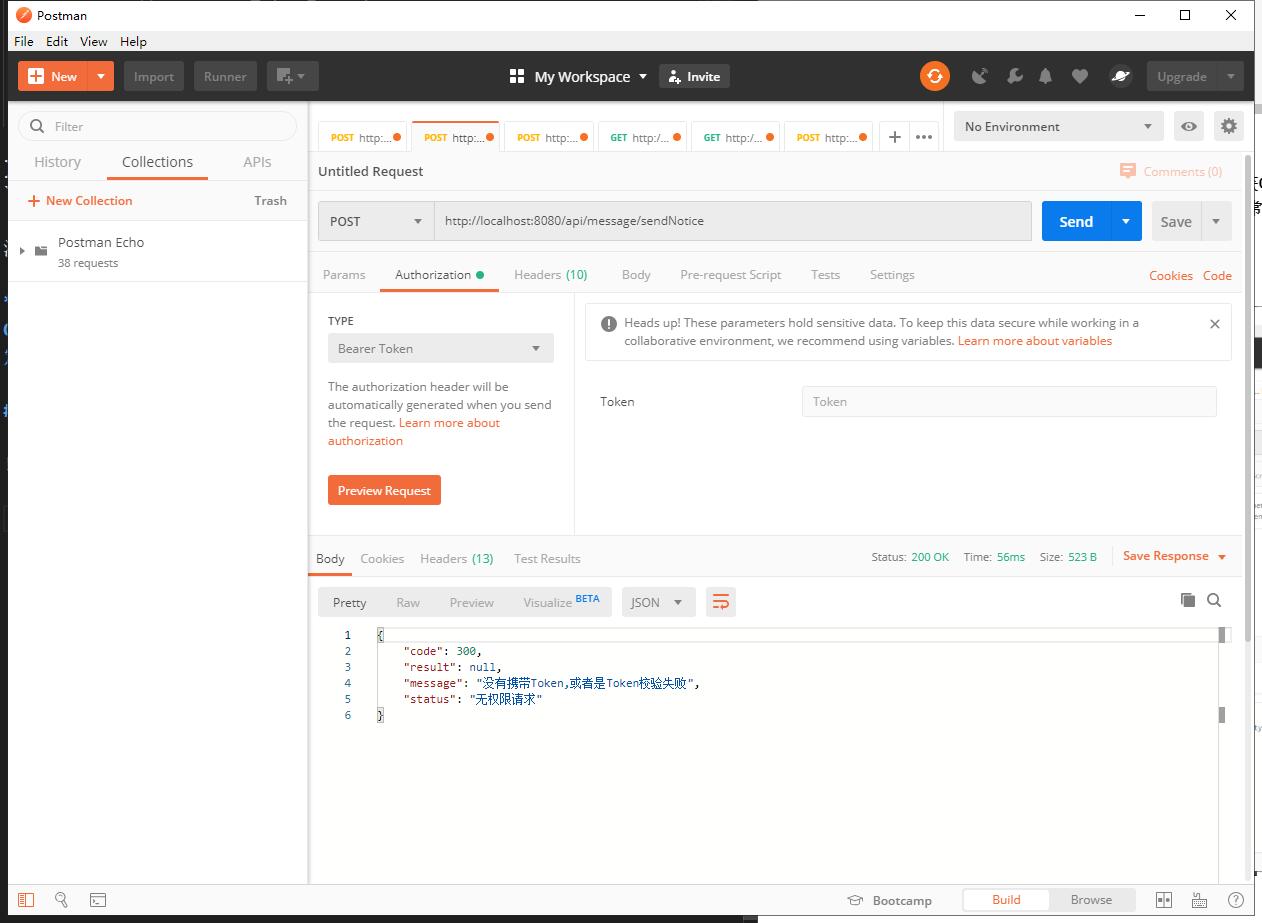The width and height of the screenshot is (1262, 923).
Task: Click the Import button
Action: [154, 76]
